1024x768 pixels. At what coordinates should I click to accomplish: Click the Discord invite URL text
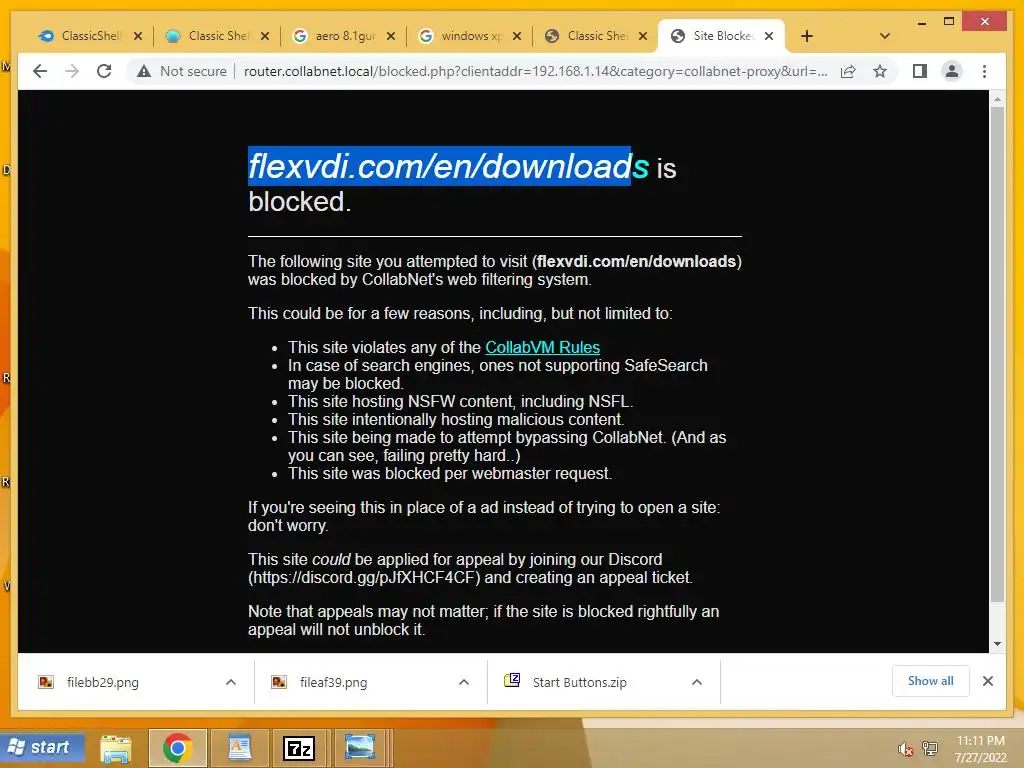[x=364, y=577]
